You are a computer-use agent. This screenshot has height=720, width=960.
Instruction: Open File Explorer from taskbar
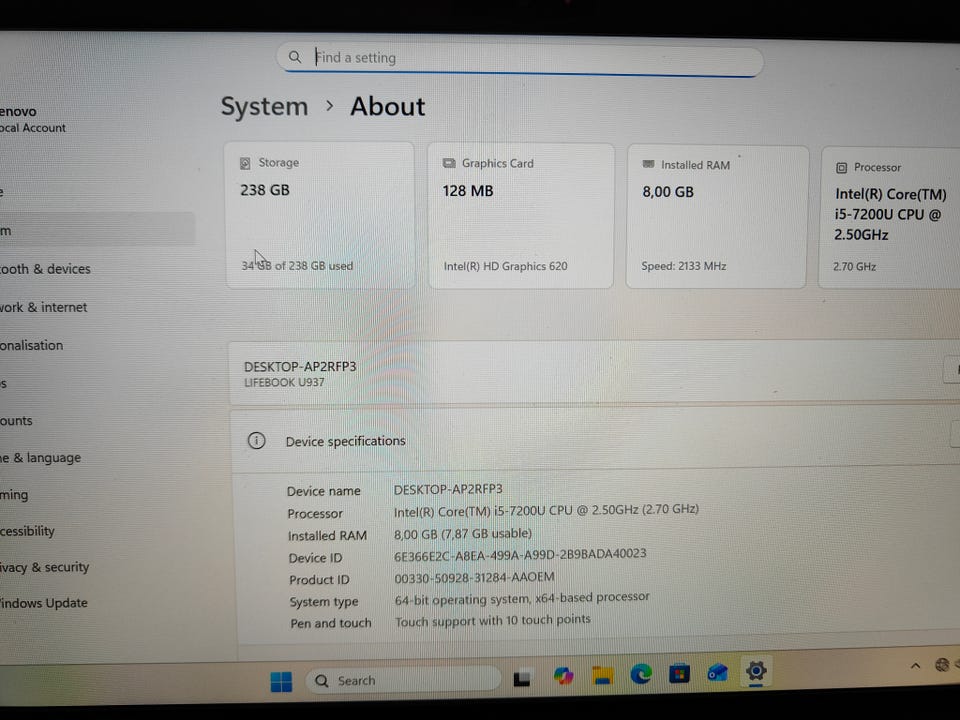coord(603,675)
